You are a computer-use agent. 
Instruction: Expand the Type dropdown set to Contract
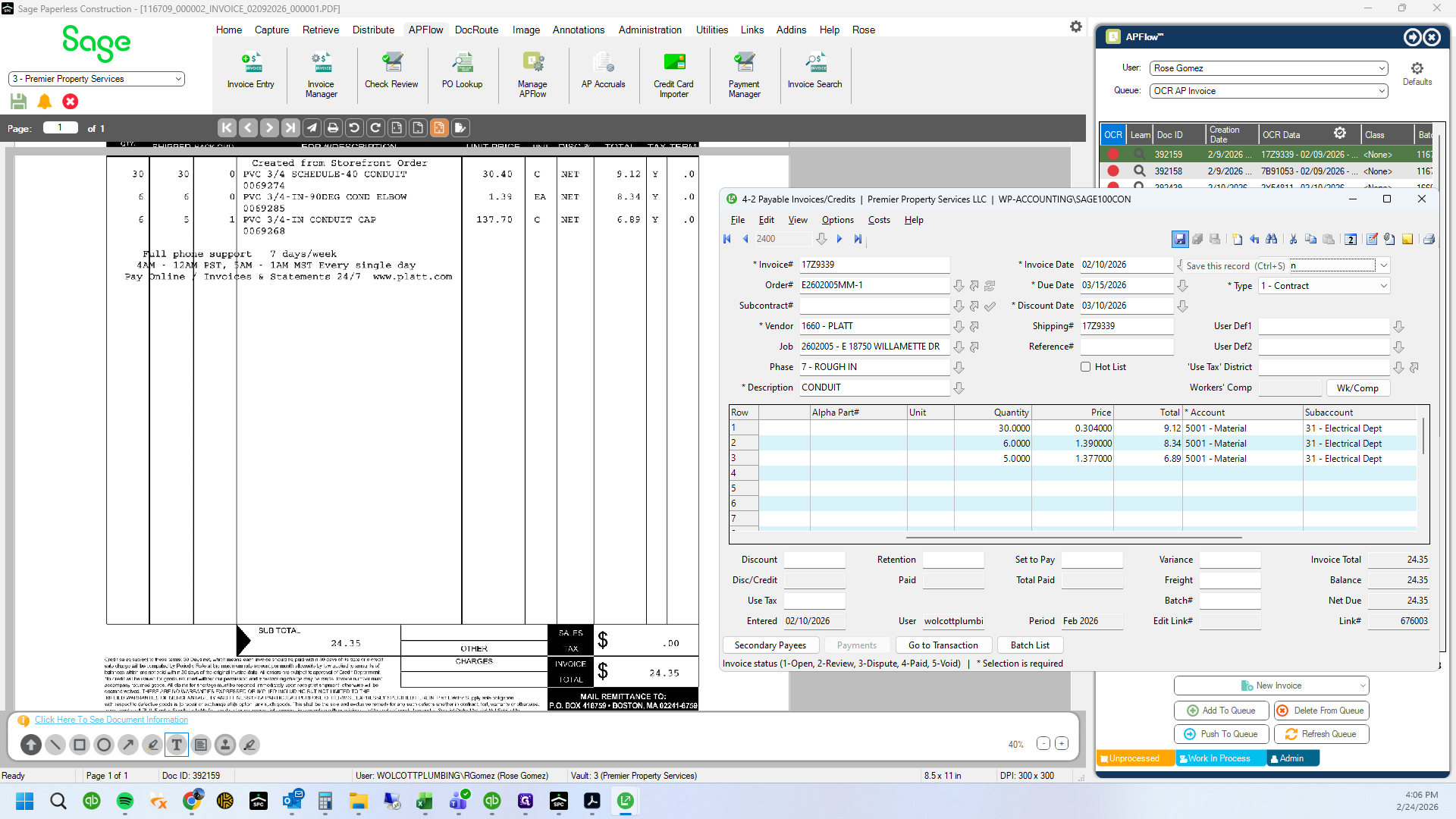[x=1323, y=286]
